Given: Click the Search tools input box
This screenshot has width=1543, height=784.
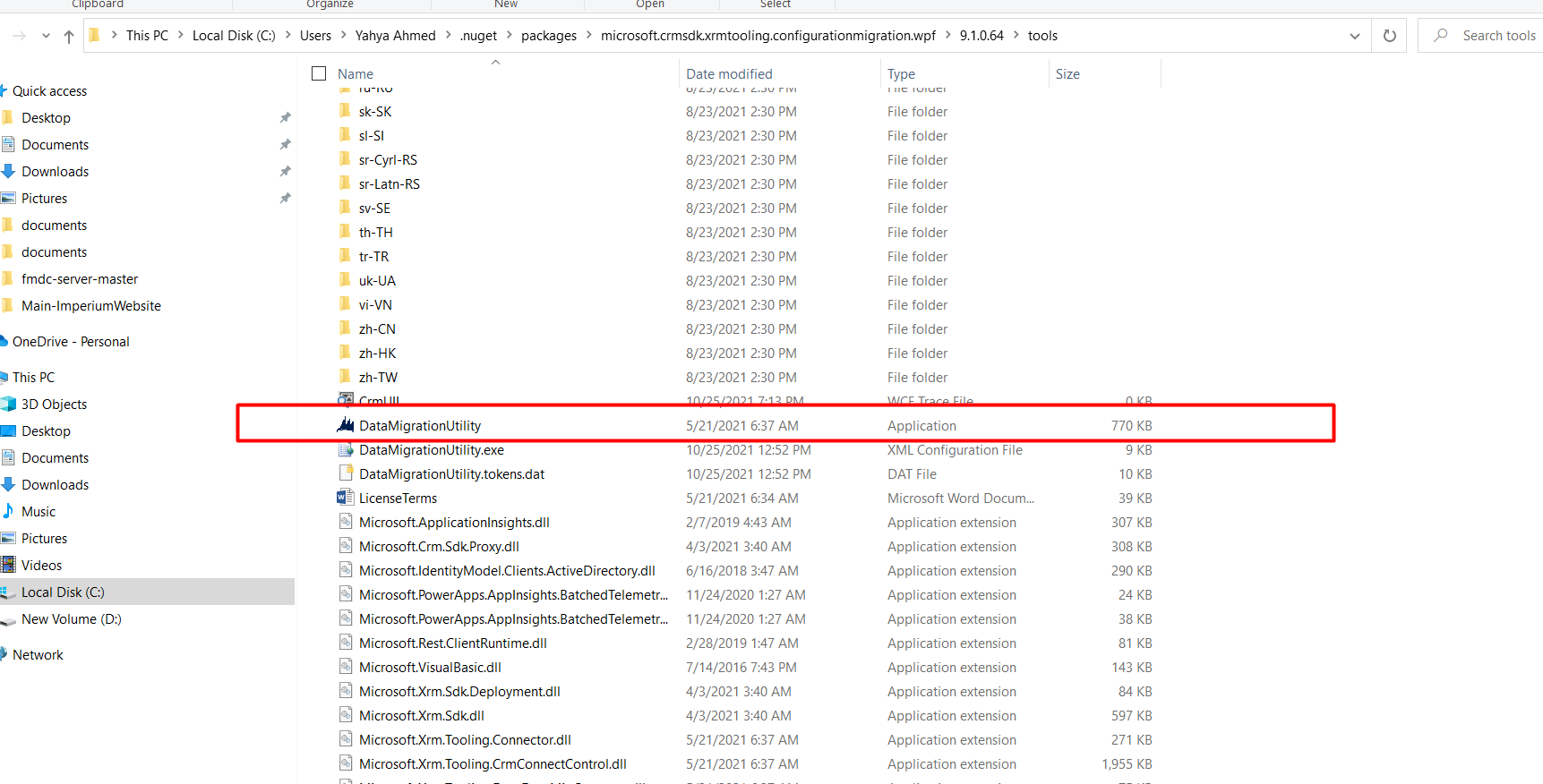Looking at the screenshot, I should coord(1497,36).
